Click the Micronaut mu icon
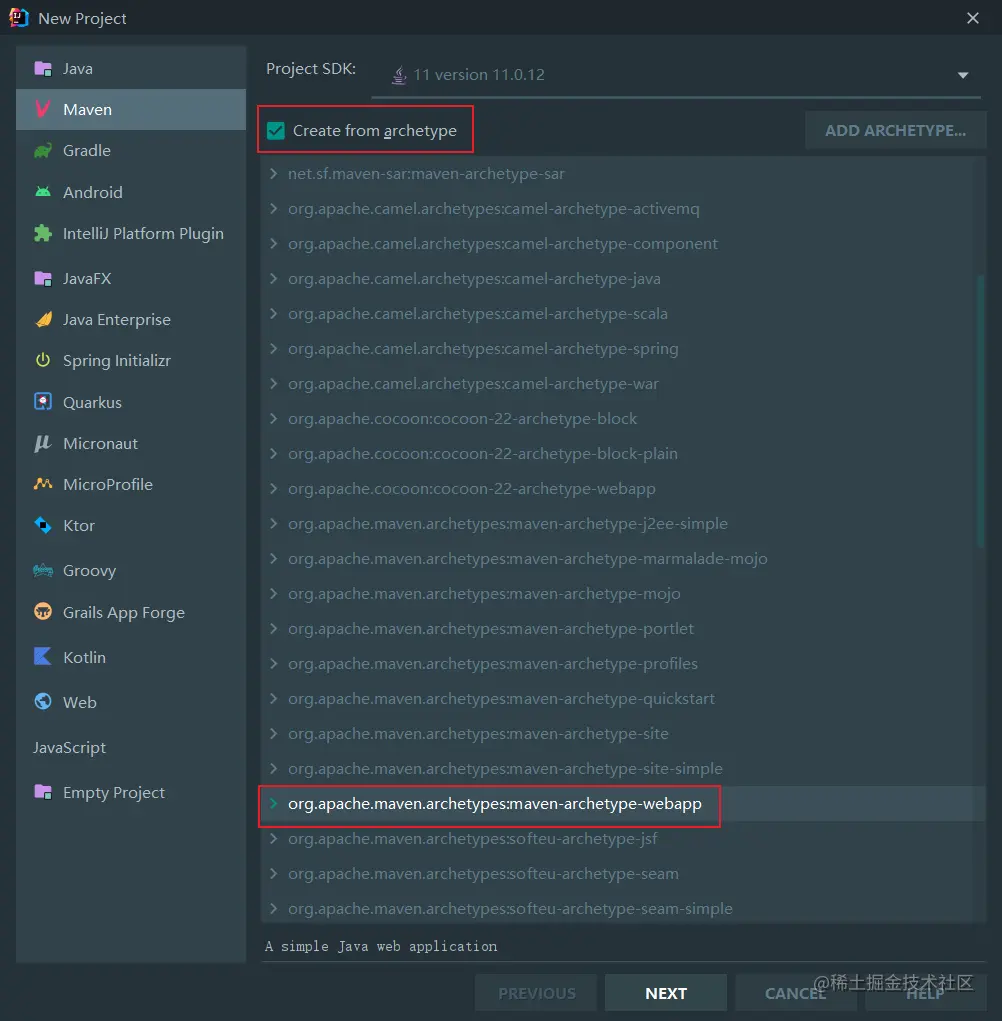The width and height of the screenshot is (1002, 1021). coord(43,443)
